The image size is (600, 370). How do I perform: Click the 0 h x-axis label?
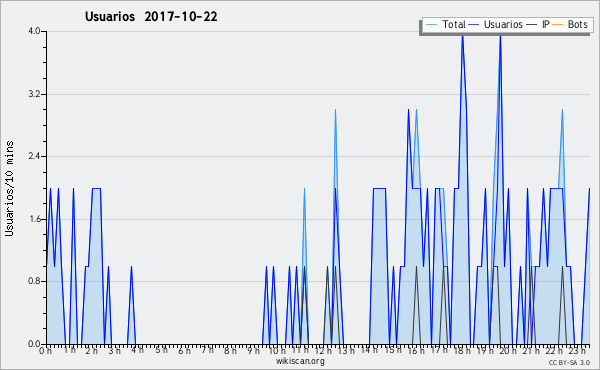tap(46, 350)
